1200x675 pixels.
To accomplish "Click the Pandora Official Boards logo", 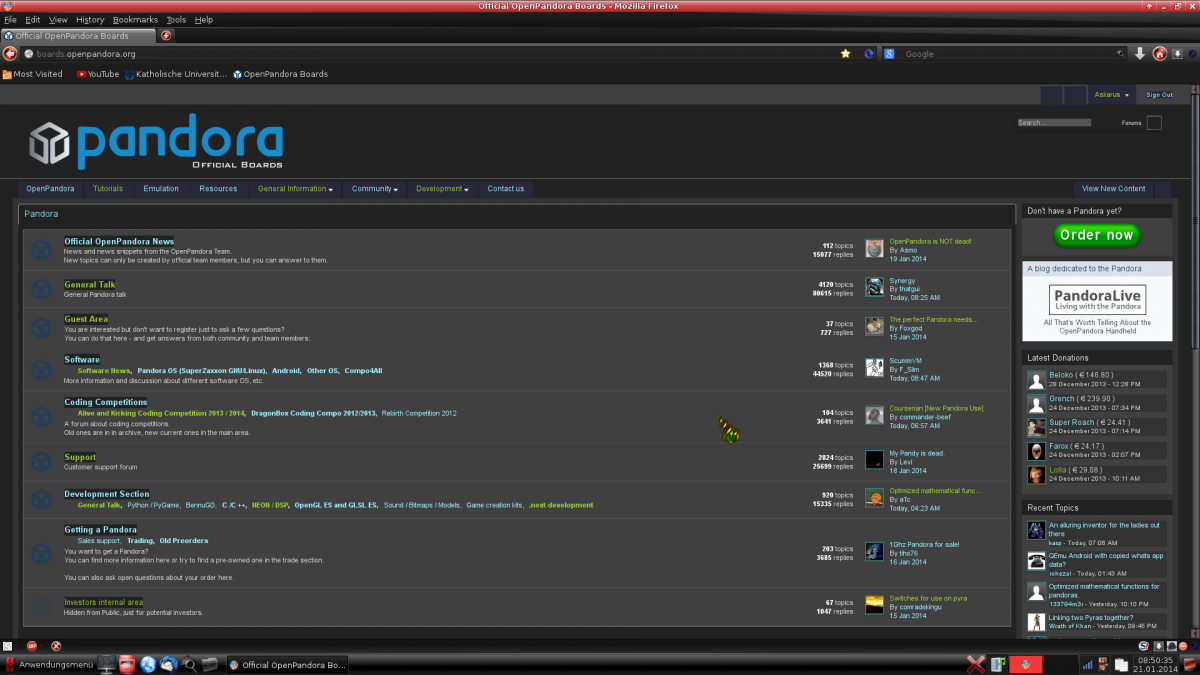I will (156, 142).
